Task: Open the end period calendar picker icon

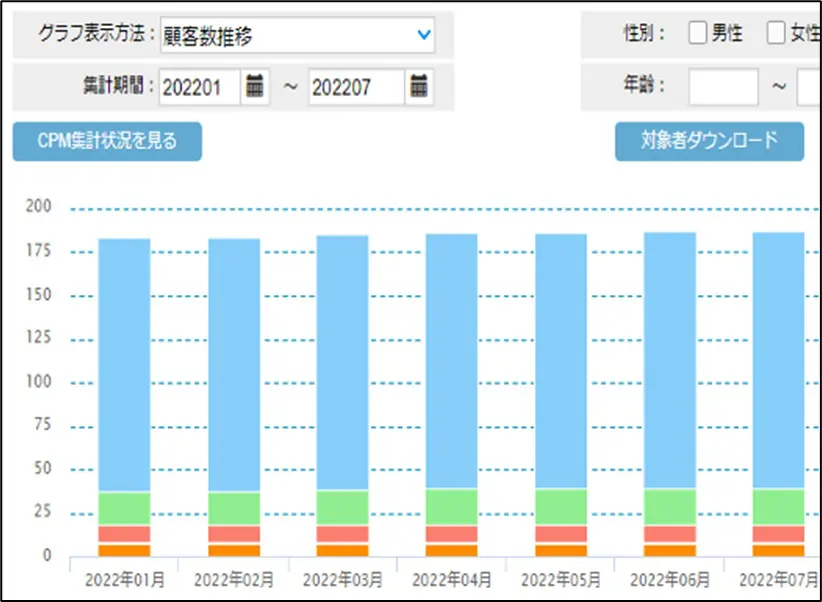Action: pos(420,87)
